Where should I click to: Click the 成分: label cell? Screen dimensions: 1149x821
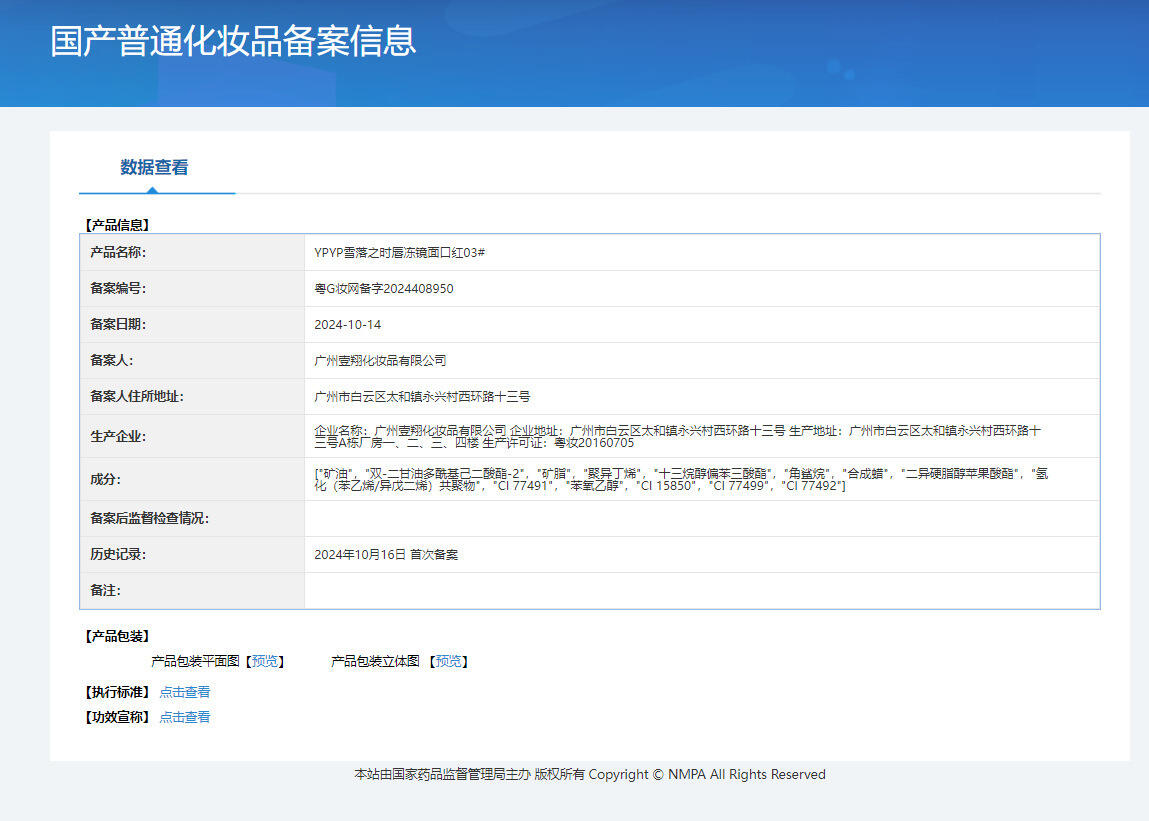(x=192, y=479)
